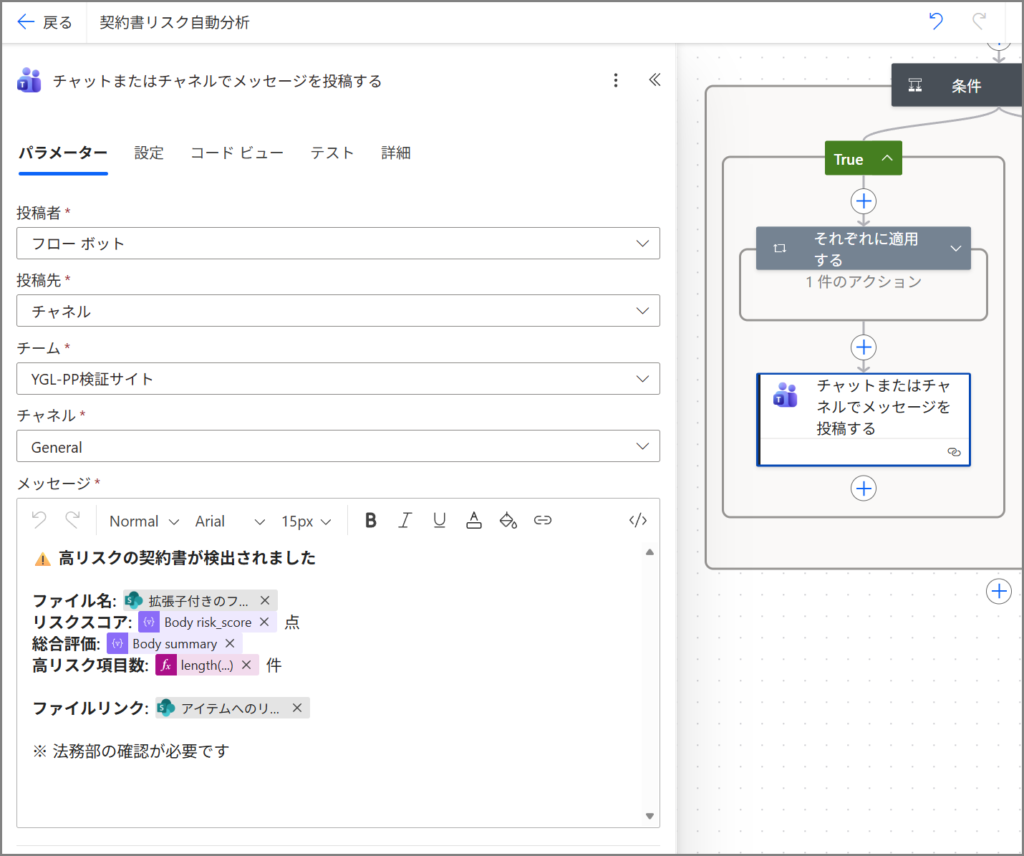Screen dimensions: 1024x856
Task: Switch to the コード ビュー tab
Action: click(x=237, y=153)
